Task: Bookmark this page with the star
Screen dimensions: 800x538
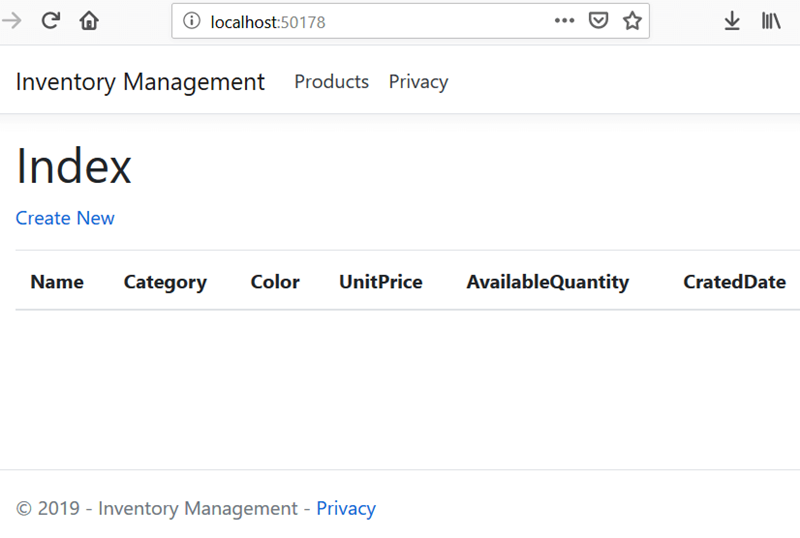Action: tap(632, 21)
